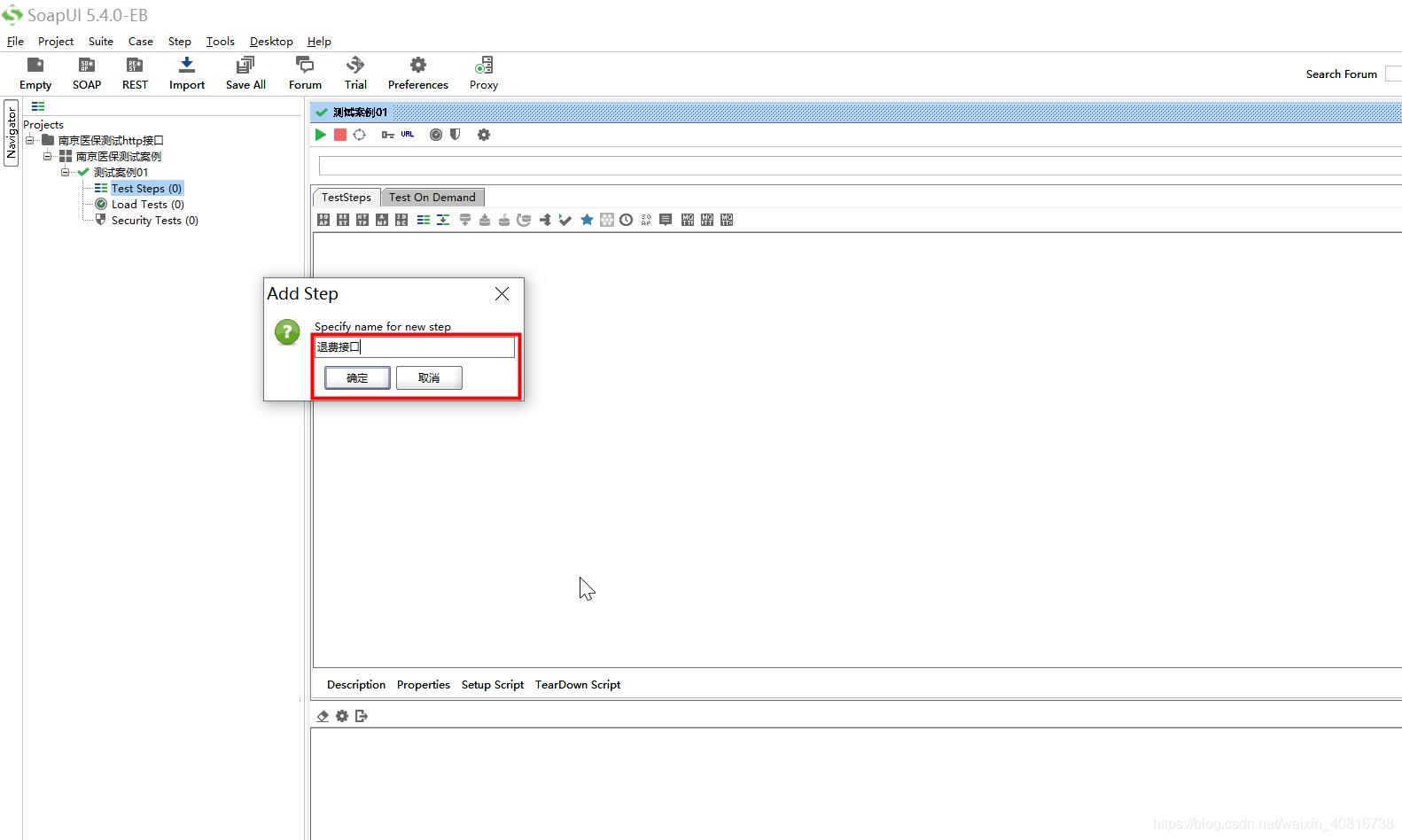
Task: Add an AMF request test step
Action: pos(382,220)
